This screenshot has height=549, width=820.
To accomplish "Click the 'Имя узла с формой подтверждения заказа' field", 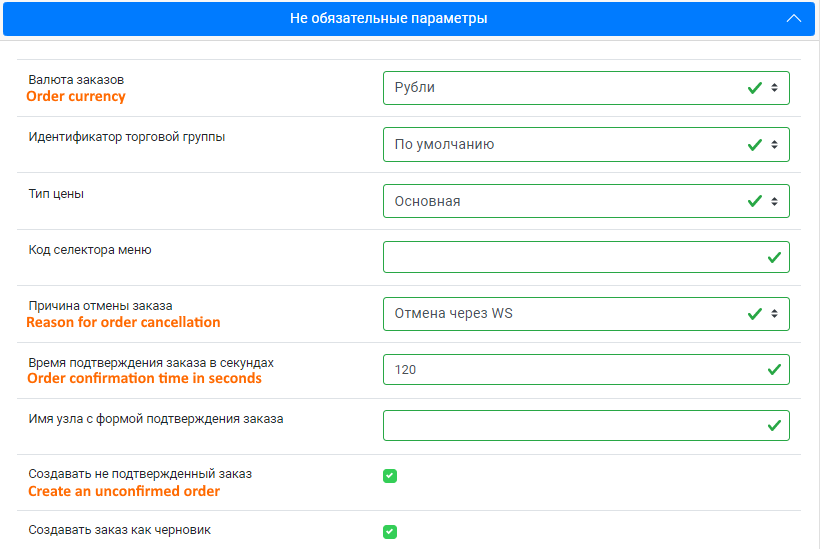I will click(x=586, y=425).
